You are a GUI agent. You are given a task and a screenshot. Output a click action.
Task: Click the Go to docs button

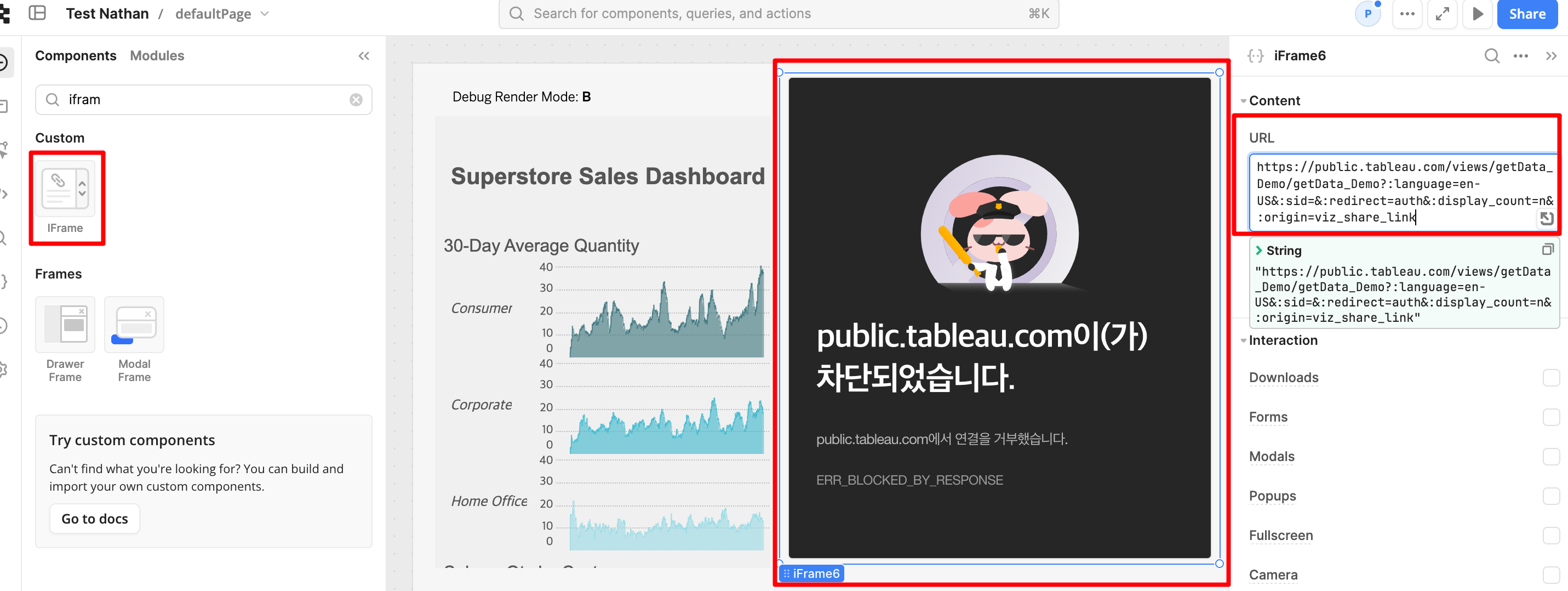(94, 519)
